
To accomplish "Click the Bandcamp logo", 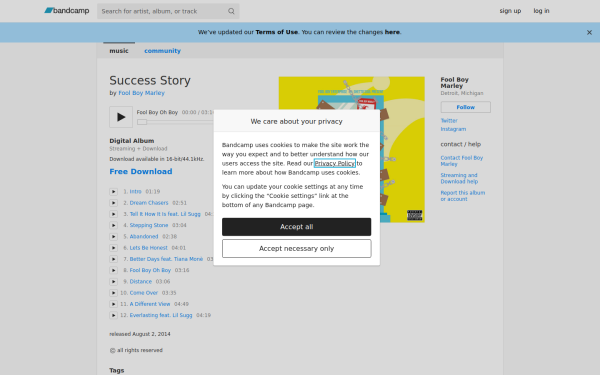I will pyautogui.click(x=67, y=11).
